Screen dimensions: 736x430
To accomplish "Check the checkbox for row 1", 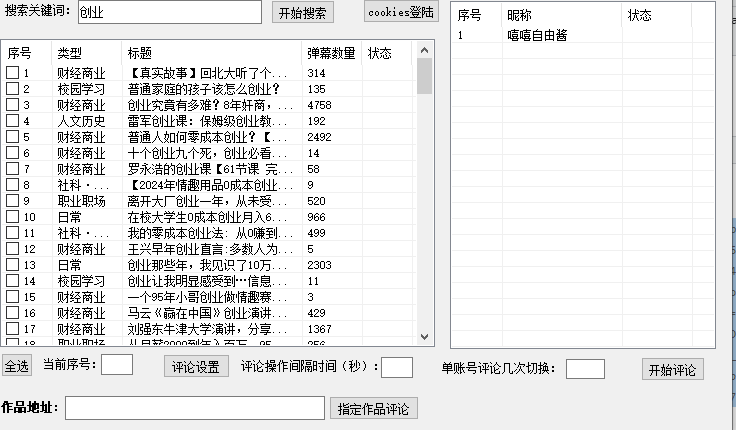I will tap(12, 74).
